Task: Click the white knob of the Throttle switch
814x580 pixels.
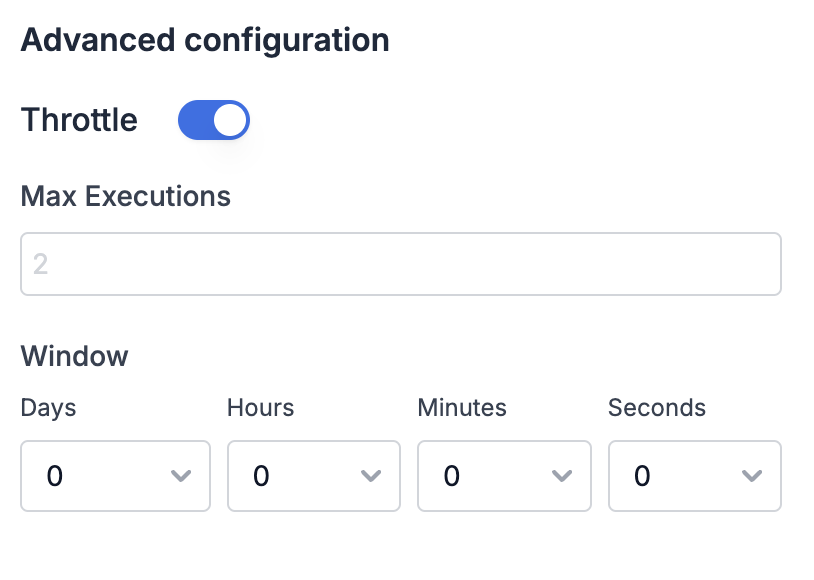Action: pyautogui.click(x=230, y=120)
